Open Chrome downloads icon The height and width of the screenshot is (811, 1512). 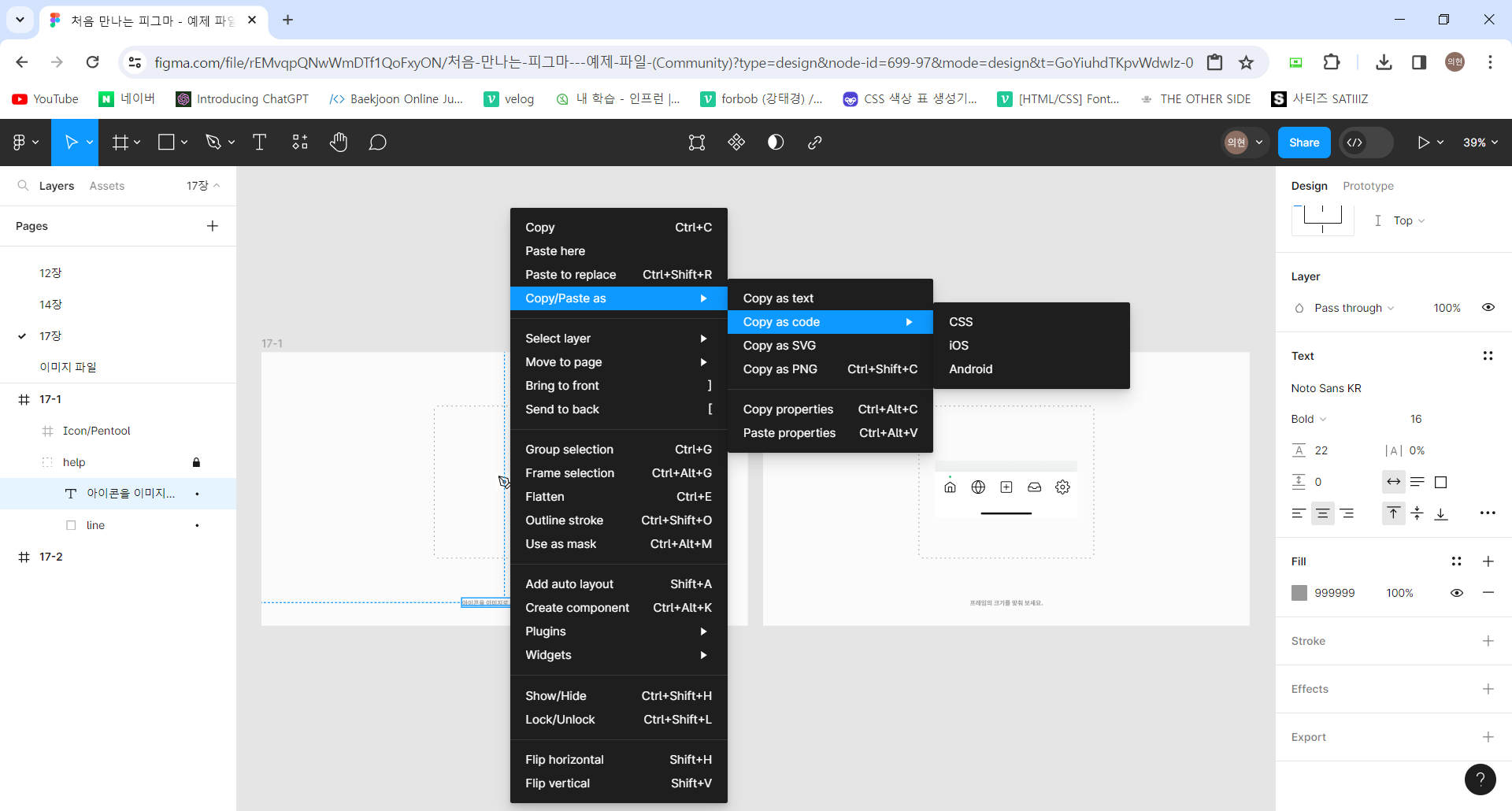1384,62
